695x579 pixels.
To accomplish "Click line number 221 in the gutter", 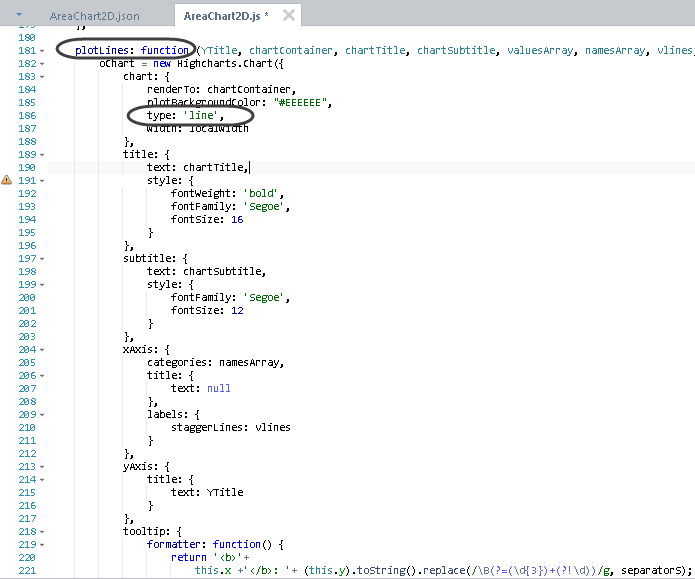I will pos(27,571).
